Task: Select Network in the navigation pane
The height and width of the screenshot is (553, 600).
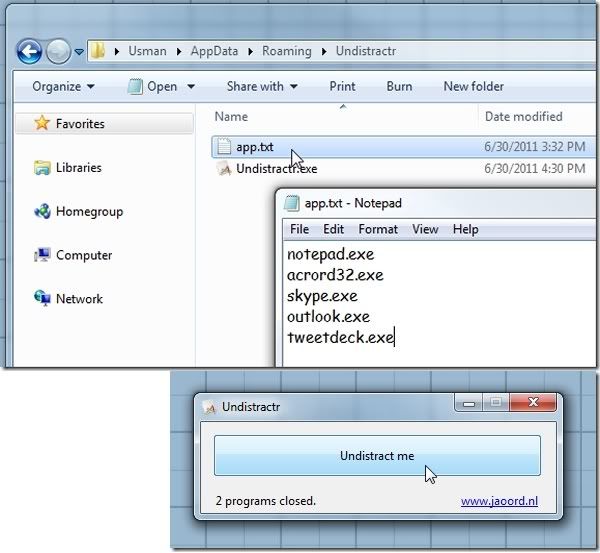Action: [79, 299]
